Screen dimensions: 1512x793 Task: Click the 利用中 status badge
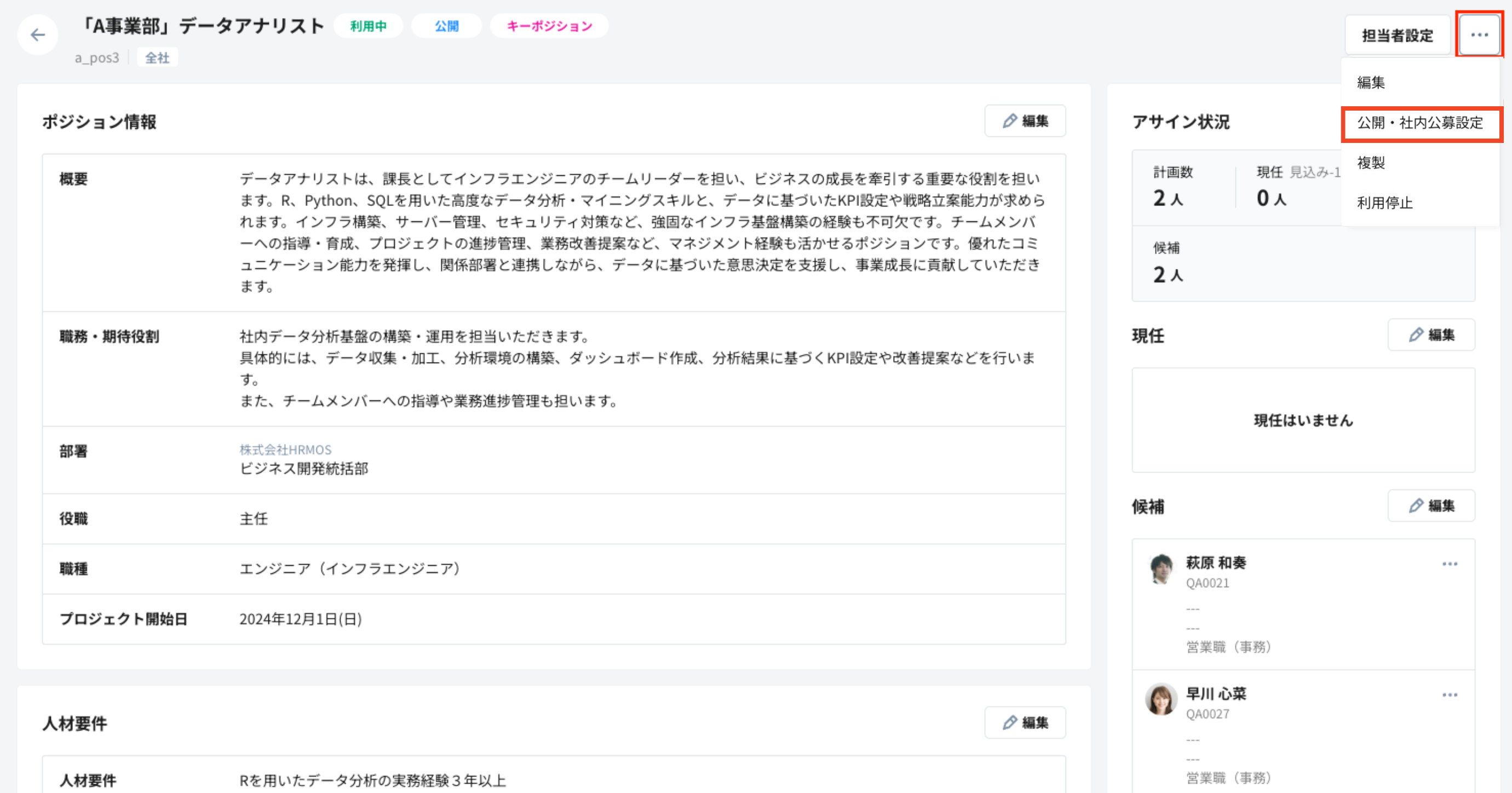[368, 26]
